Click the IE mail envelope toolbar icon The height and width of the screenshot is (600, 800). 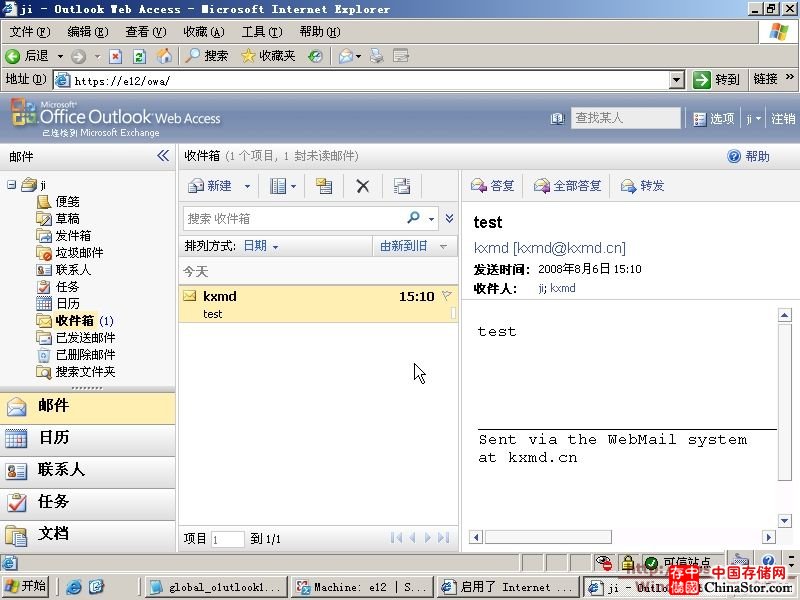[x=346, y=56]
